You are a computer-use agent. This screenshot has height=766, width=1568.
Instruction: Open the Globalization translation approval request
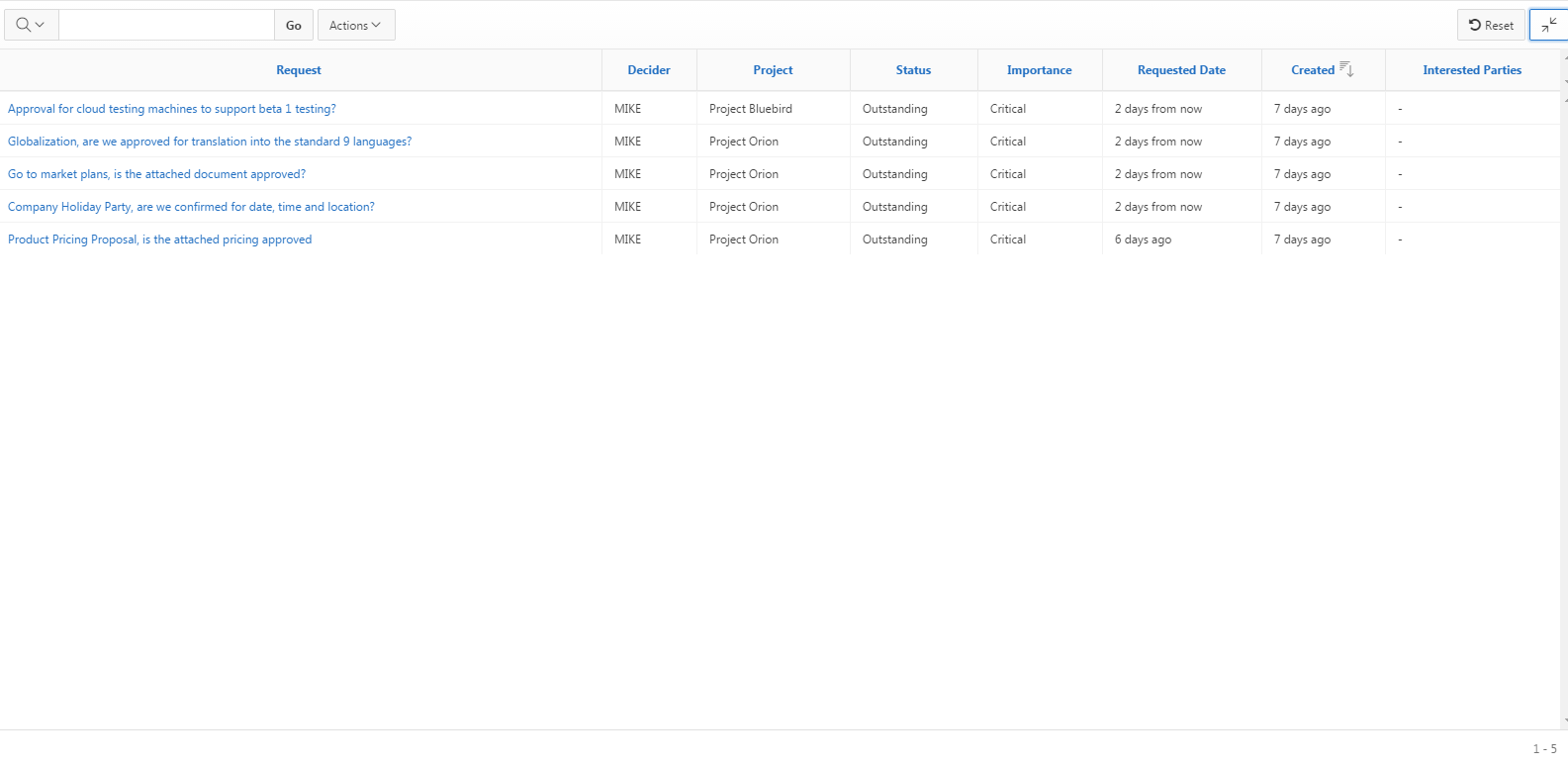tap(210, 142)
